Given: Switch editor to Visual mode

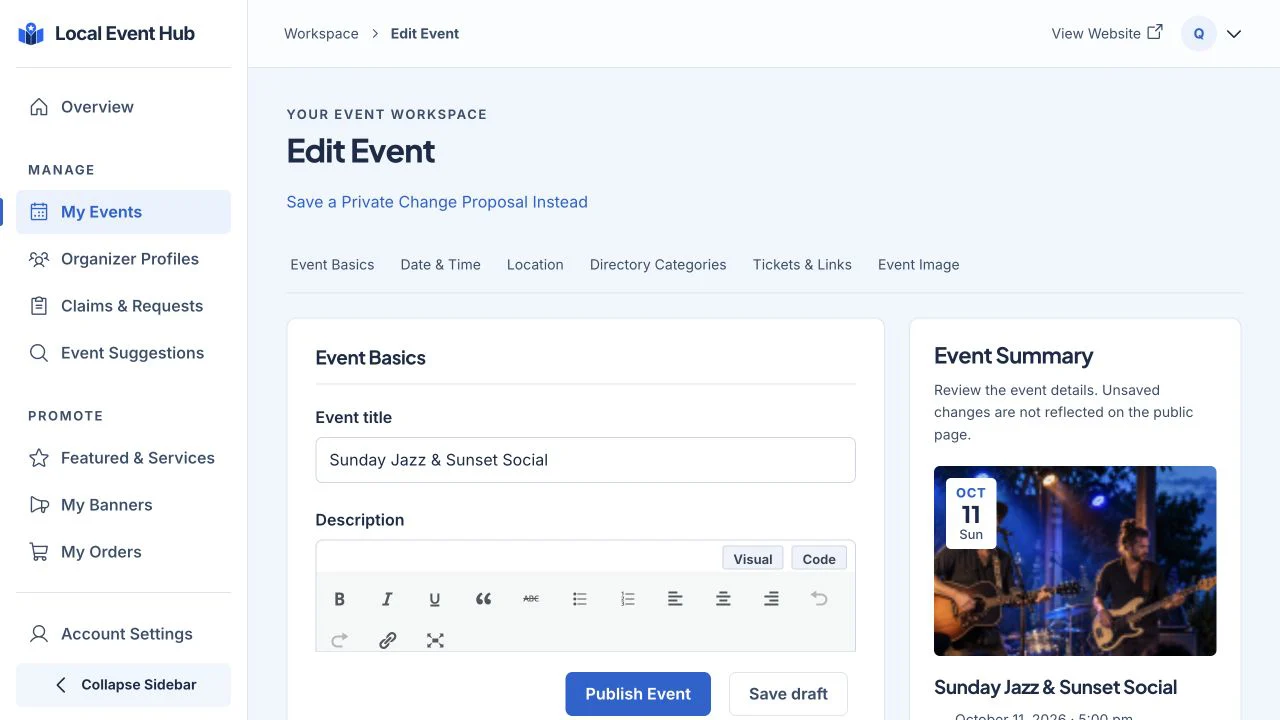Looking at the screenshot, I should (753, 559).
